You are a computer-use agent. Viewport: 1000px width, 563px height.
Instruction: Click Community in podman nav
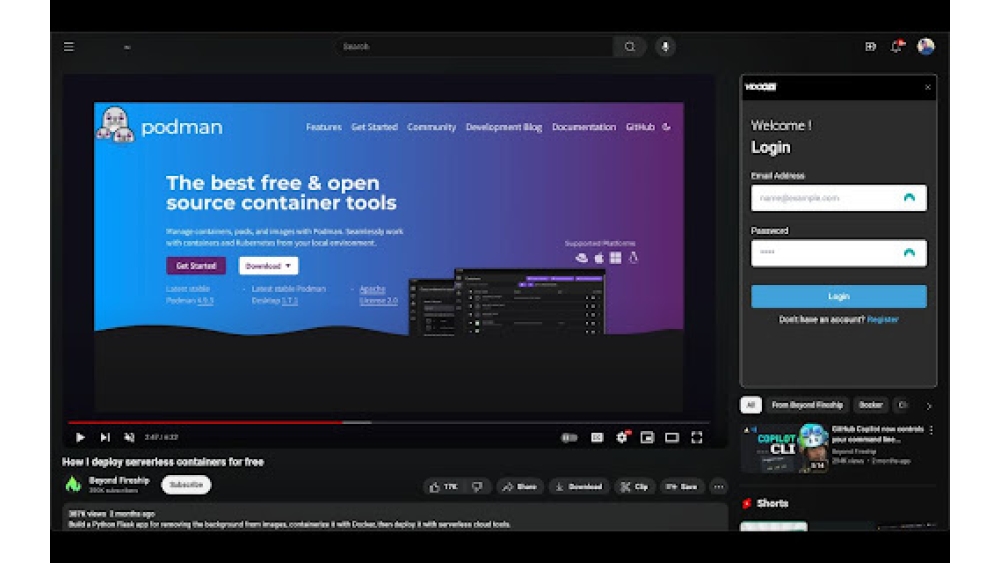431,127
